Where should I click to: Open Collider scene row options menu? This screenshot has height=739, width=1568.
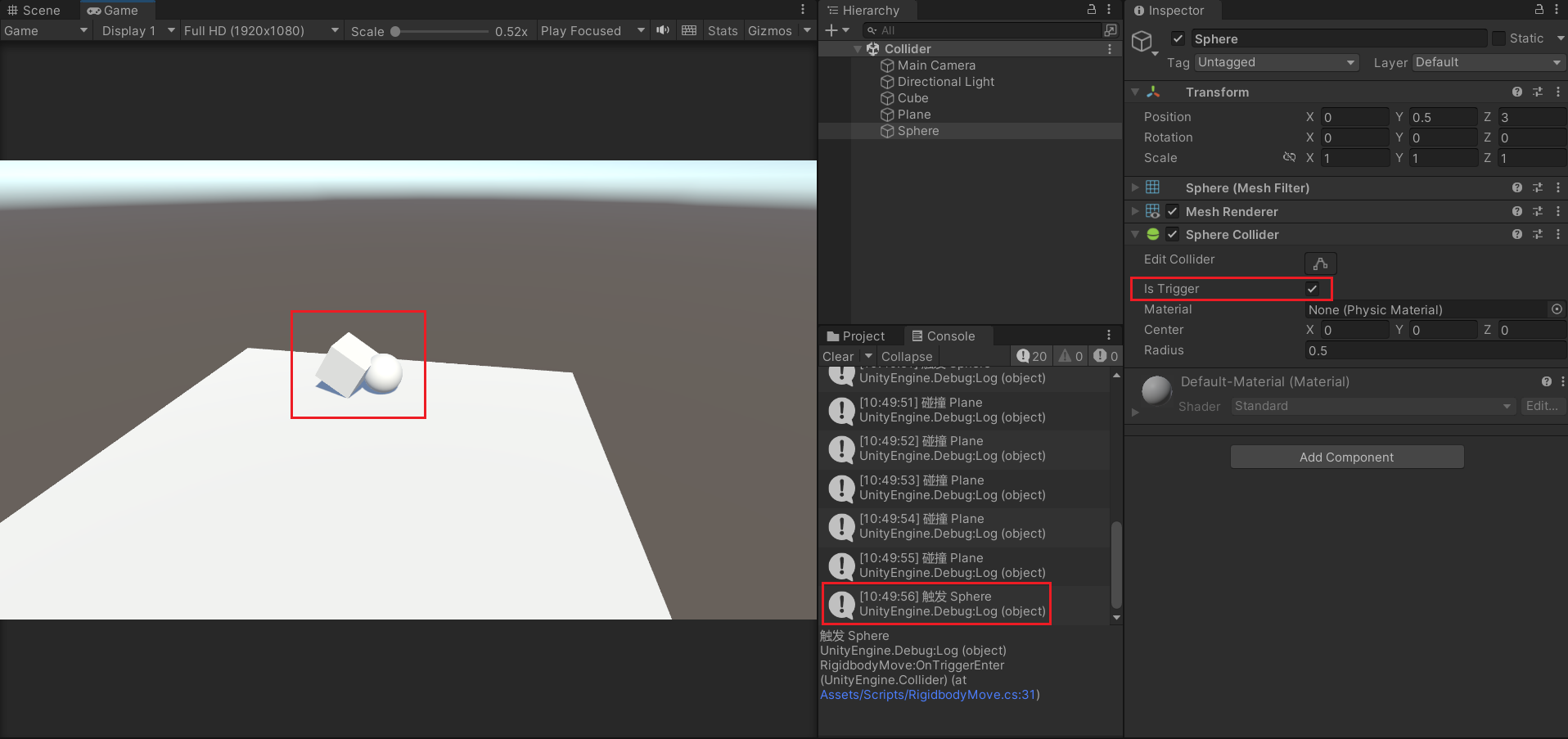tap(1110, 49)
